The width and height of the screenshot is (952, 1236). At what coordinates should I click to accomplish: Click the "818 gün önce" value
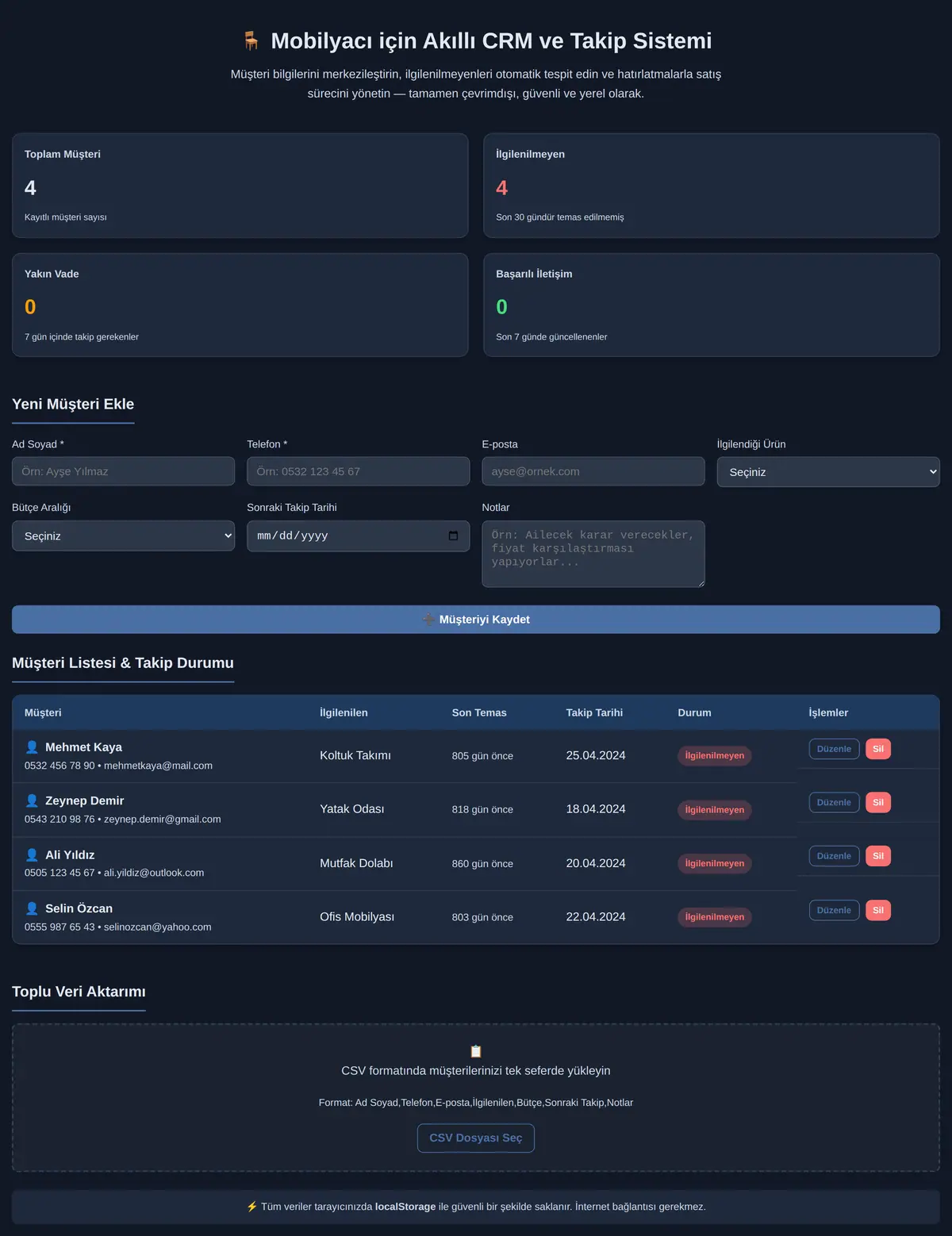click(x=482, y=810)
